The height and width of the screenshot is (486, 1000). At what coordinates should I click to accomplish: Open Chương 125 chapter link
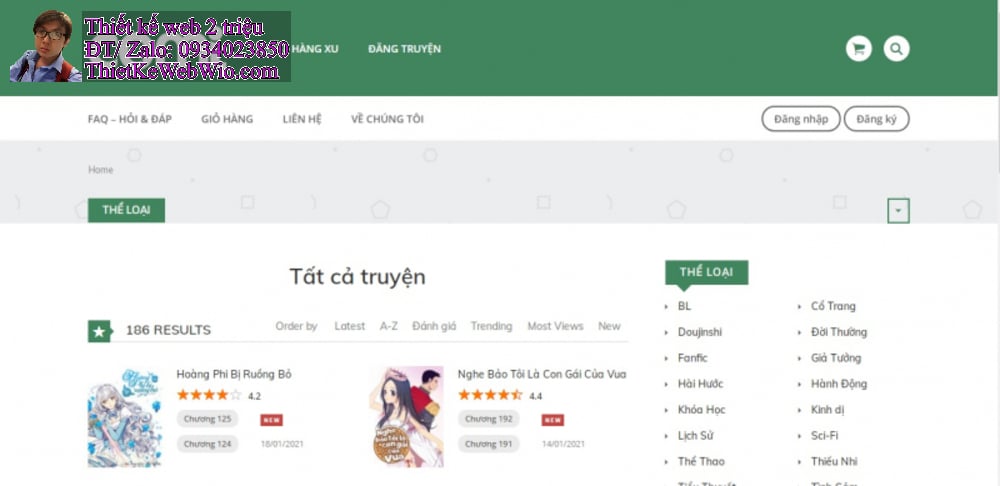coord(208,419)
